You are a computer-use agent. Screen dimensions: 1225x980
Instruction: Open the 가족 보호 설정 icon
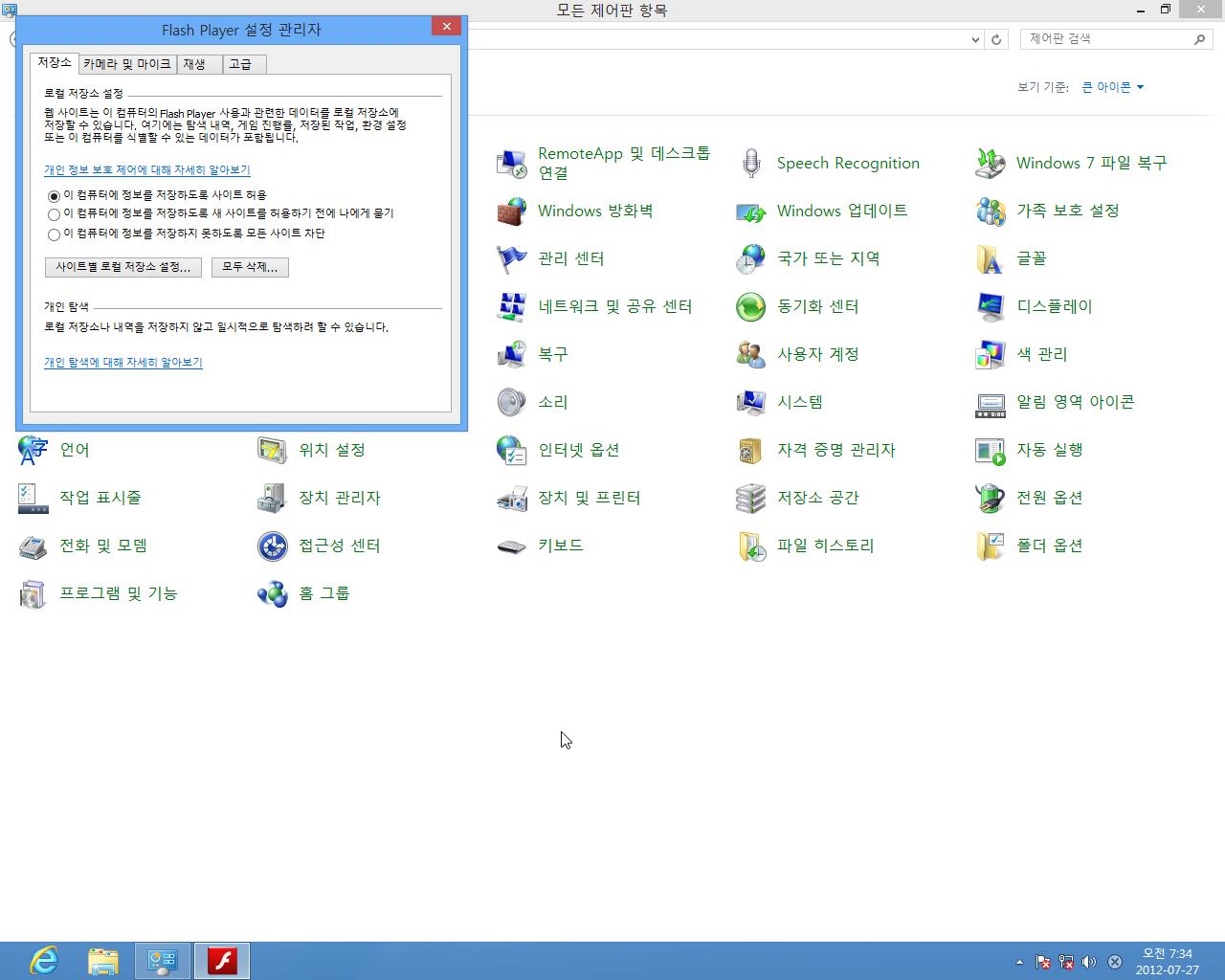tap(991, 211)
